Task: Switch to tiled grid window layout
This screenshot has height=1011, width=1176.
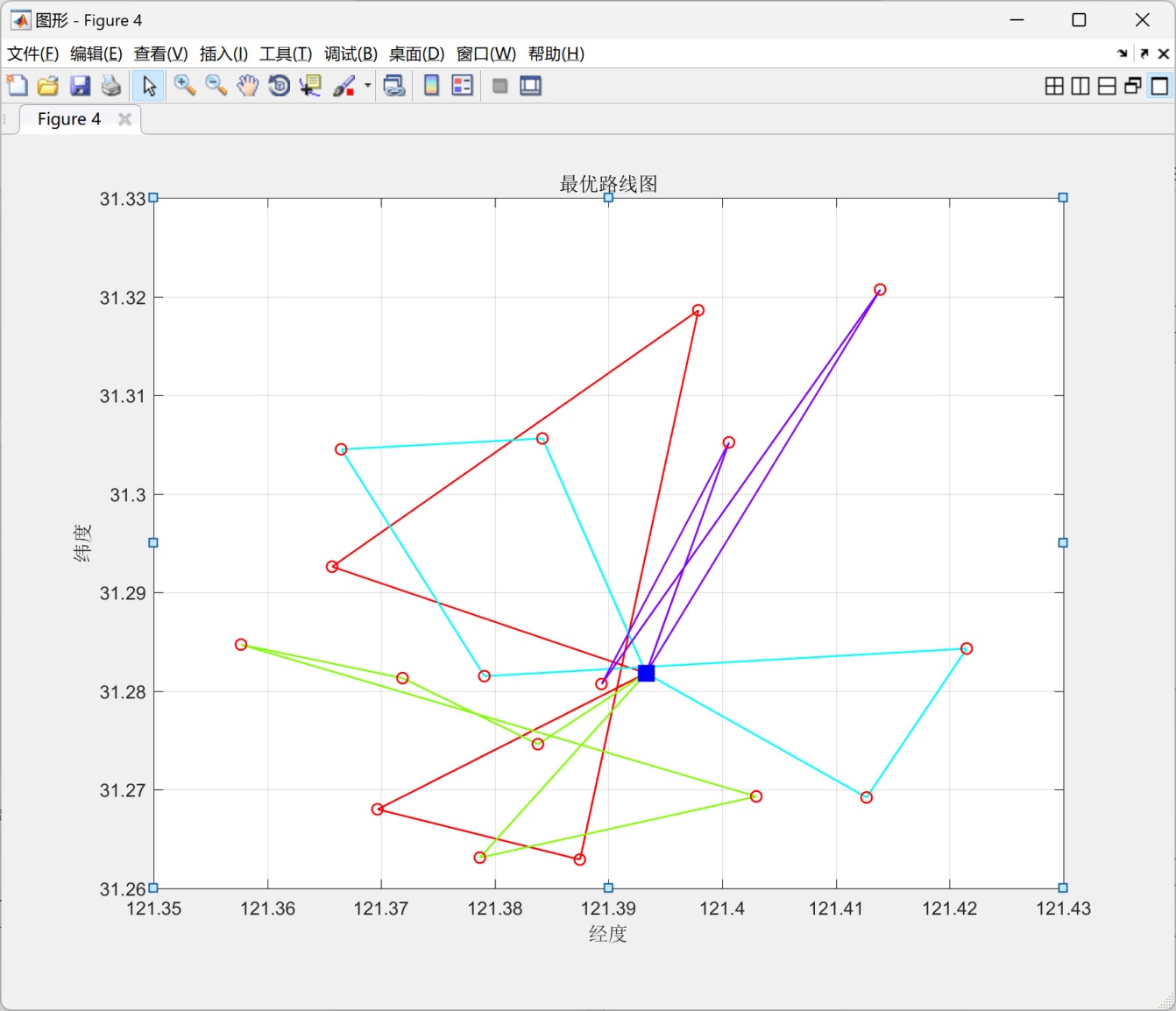Action: pyautogui.click(x=1054, y=86)
